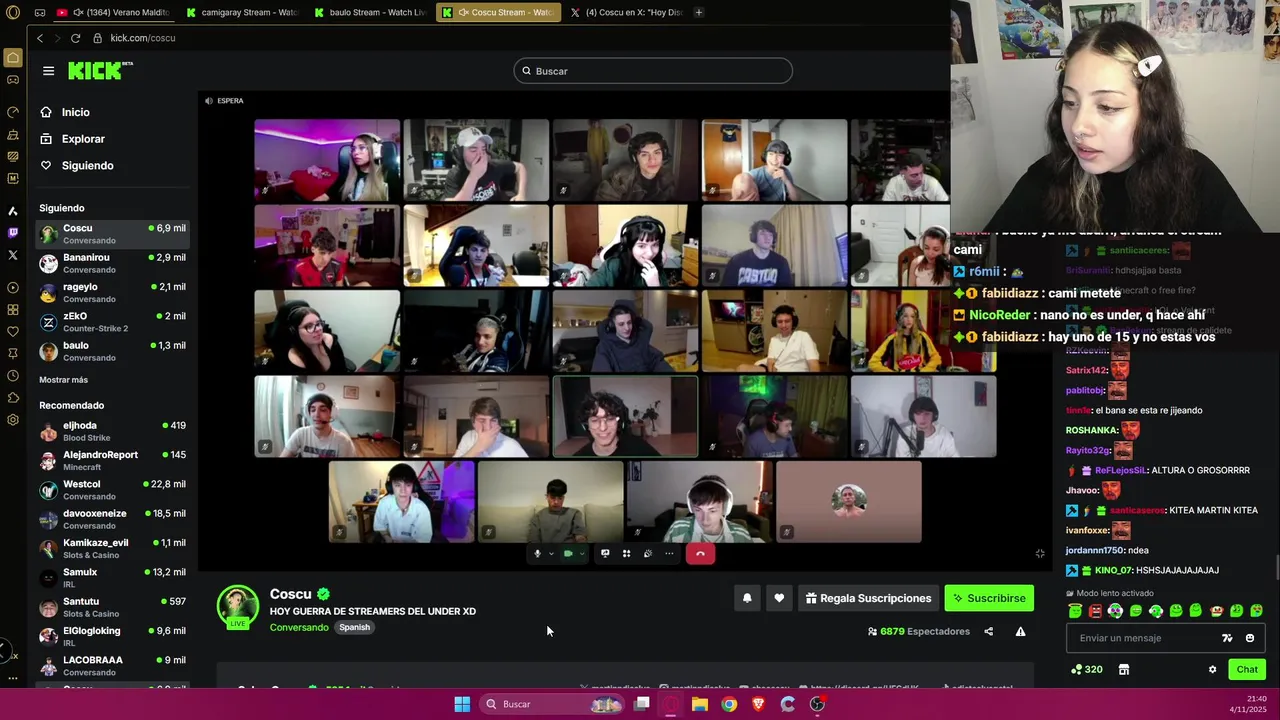Click Windows taskbar Buscar search box
This screenshot has width=1280, height=720.
point(552,704)
